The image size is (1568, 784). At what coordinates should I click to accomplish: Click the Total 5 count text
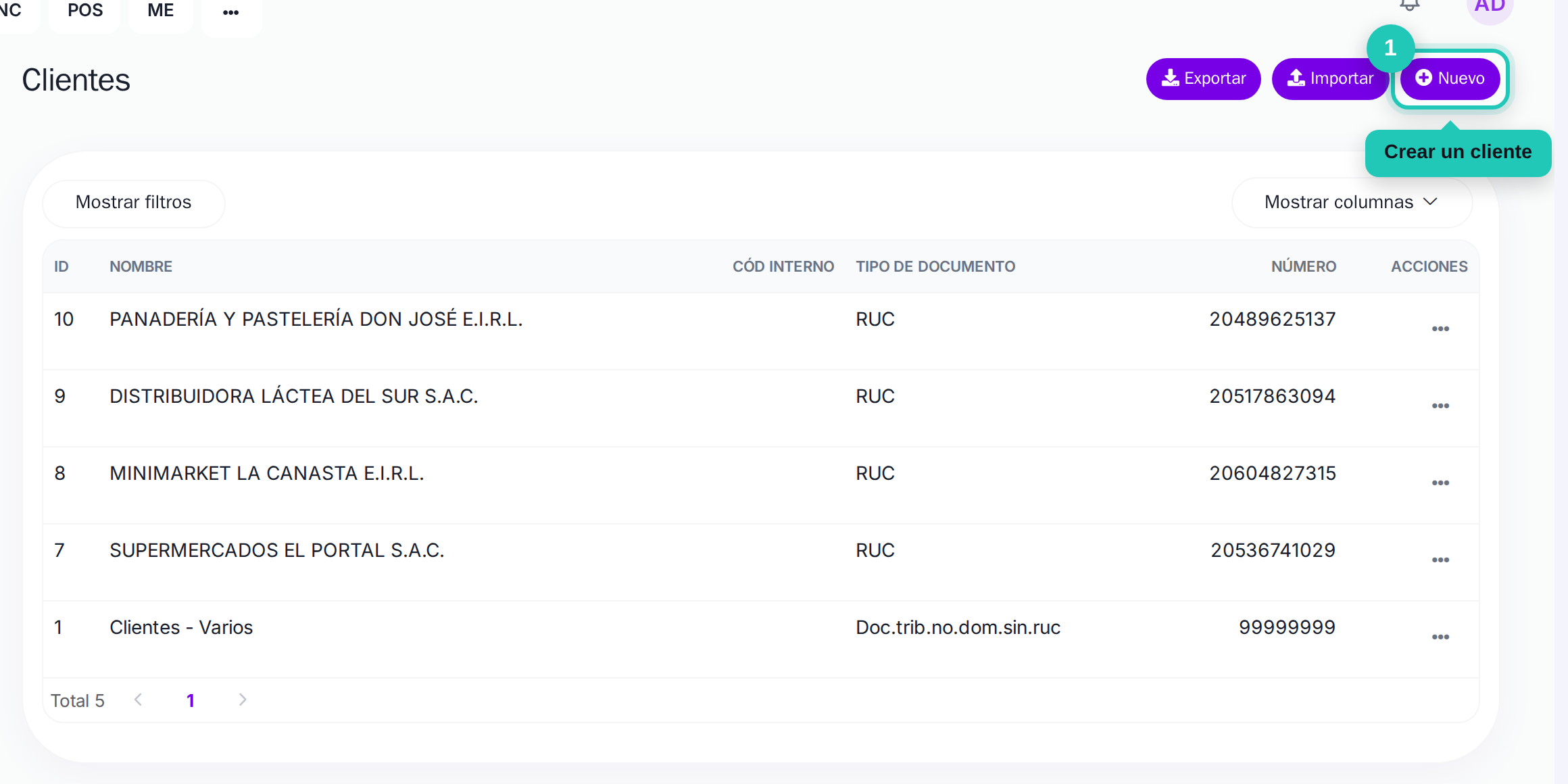(78, 701)
